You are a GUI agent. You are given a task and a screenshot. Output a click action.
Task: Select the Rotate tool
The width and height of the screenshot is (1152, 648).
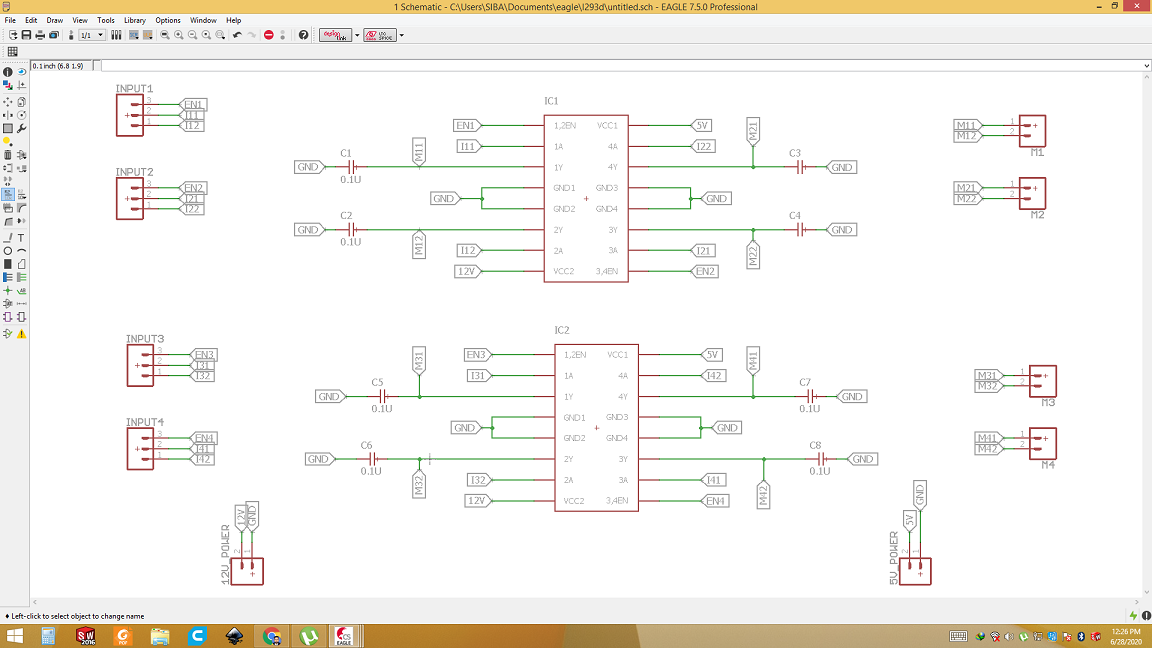click(21, 115)
